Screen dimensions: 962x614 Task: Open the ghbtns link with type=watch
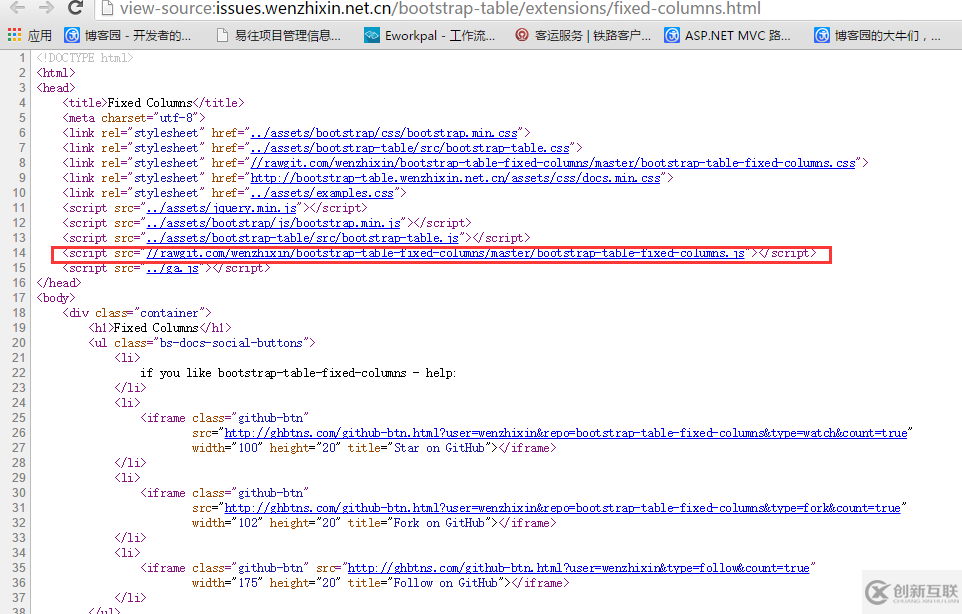coord(566,433)
